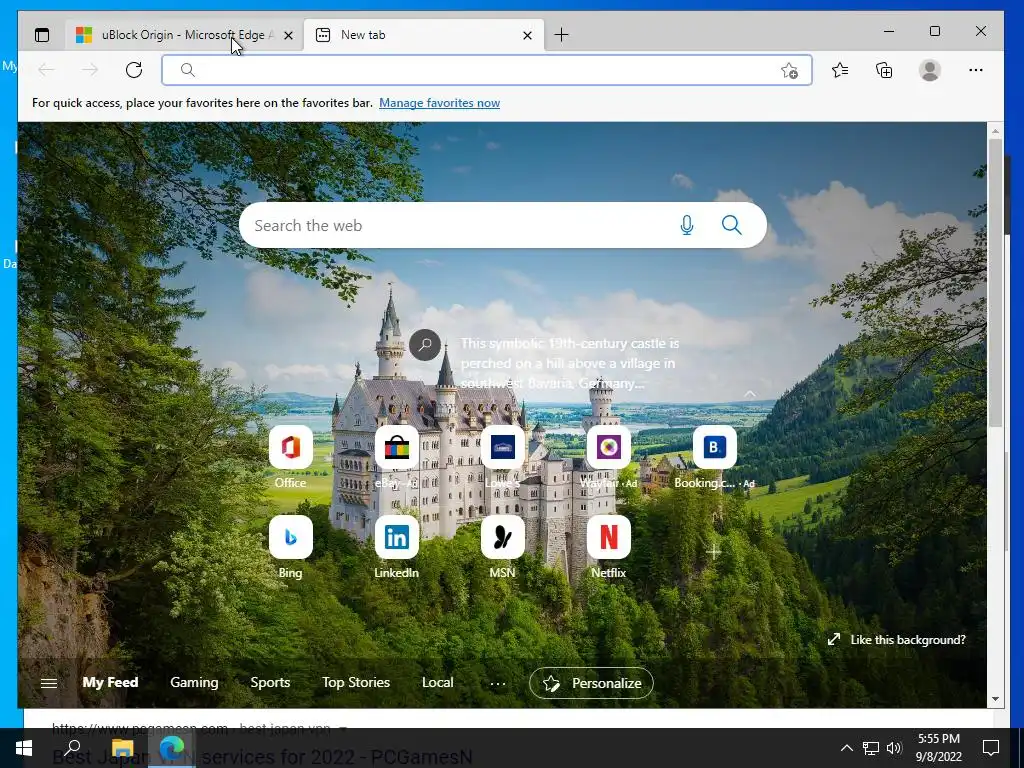Select the Top Stories feed tab
The height and width of the screenshot is (768, 1024).
click(x=356, y=682)
